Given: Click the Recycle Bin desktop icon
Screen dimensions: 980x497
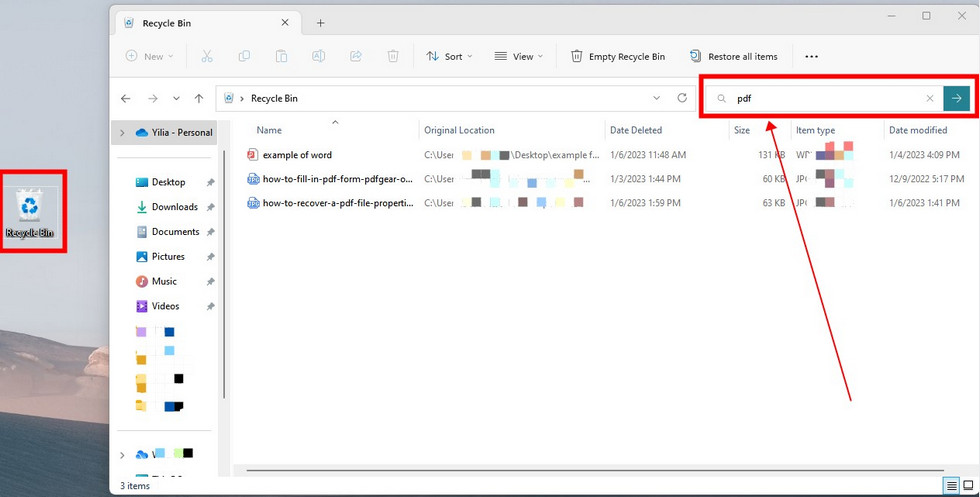Looking at the screenshot, I should click(32, 212).
